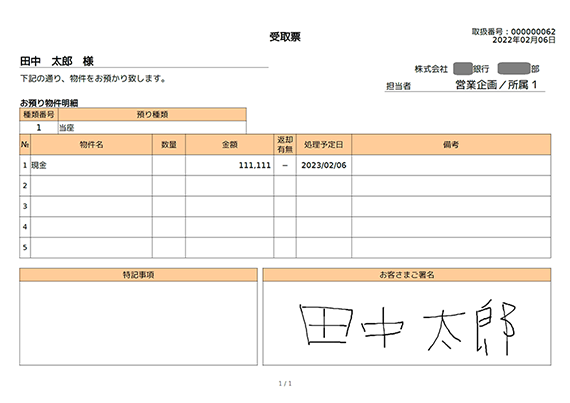Select the 現金 item in row 1

(39, 165)
